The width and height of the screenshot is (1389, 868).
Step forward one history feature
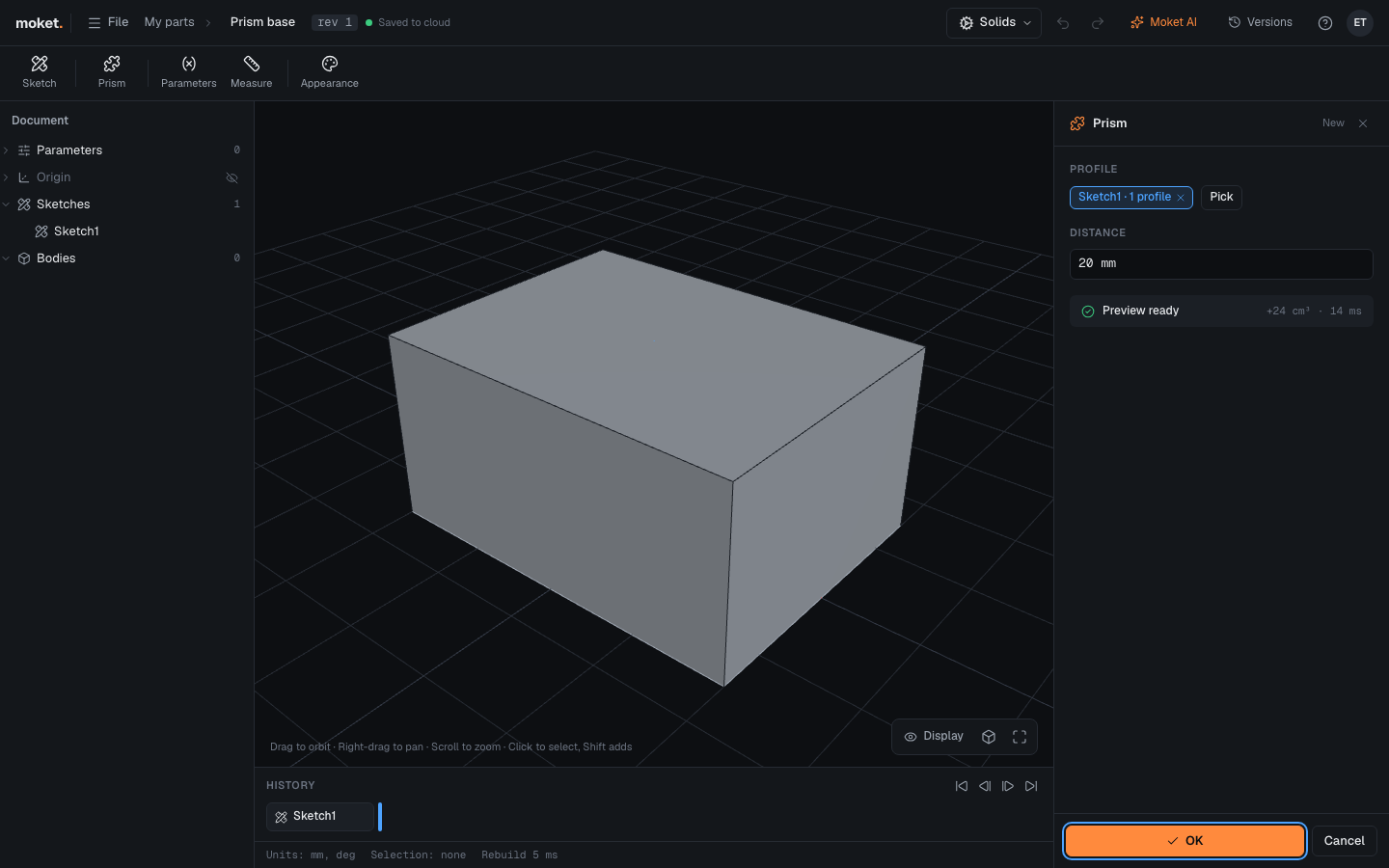click(x=1008, y=786)
